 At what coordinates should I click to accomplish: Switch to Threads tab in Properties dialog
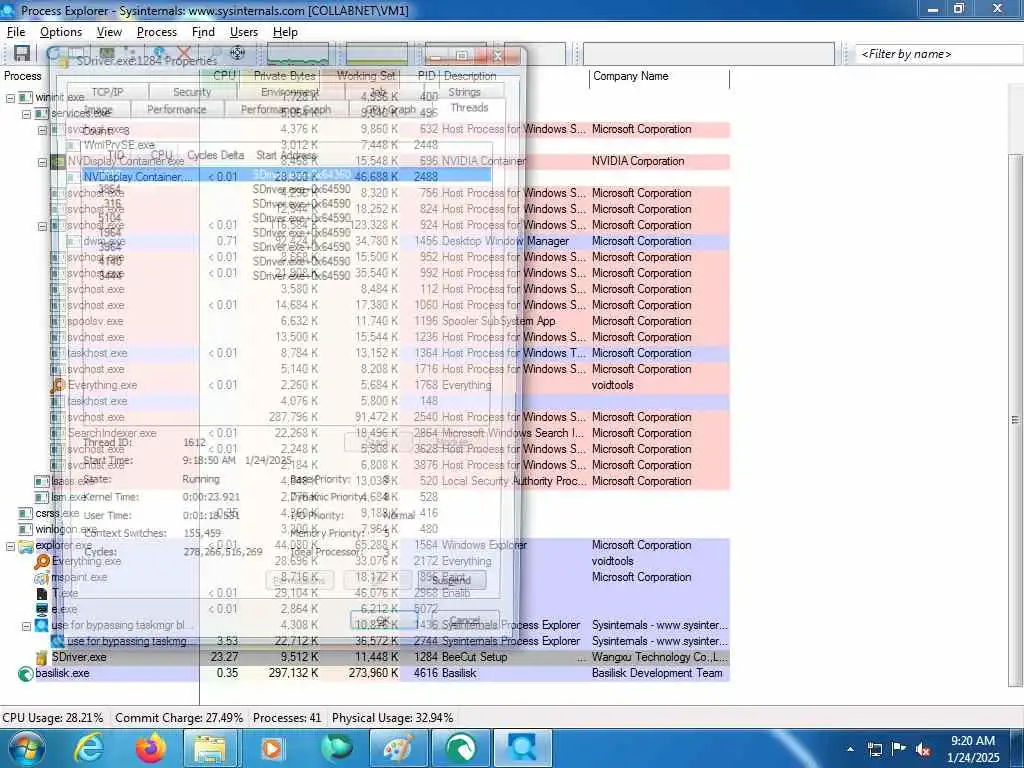point(469,108)
